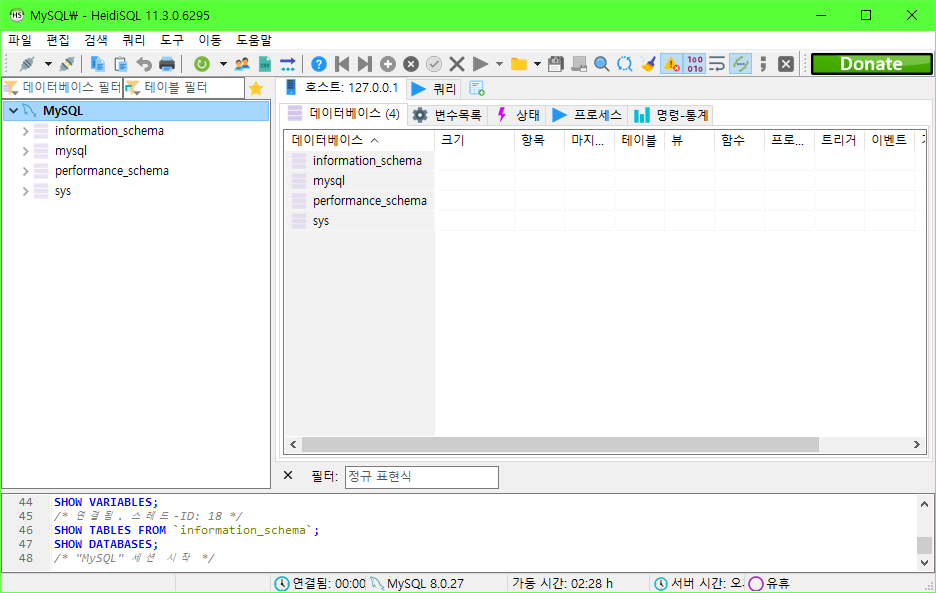Click the Find text magnifier icon

tap(602, 64)
